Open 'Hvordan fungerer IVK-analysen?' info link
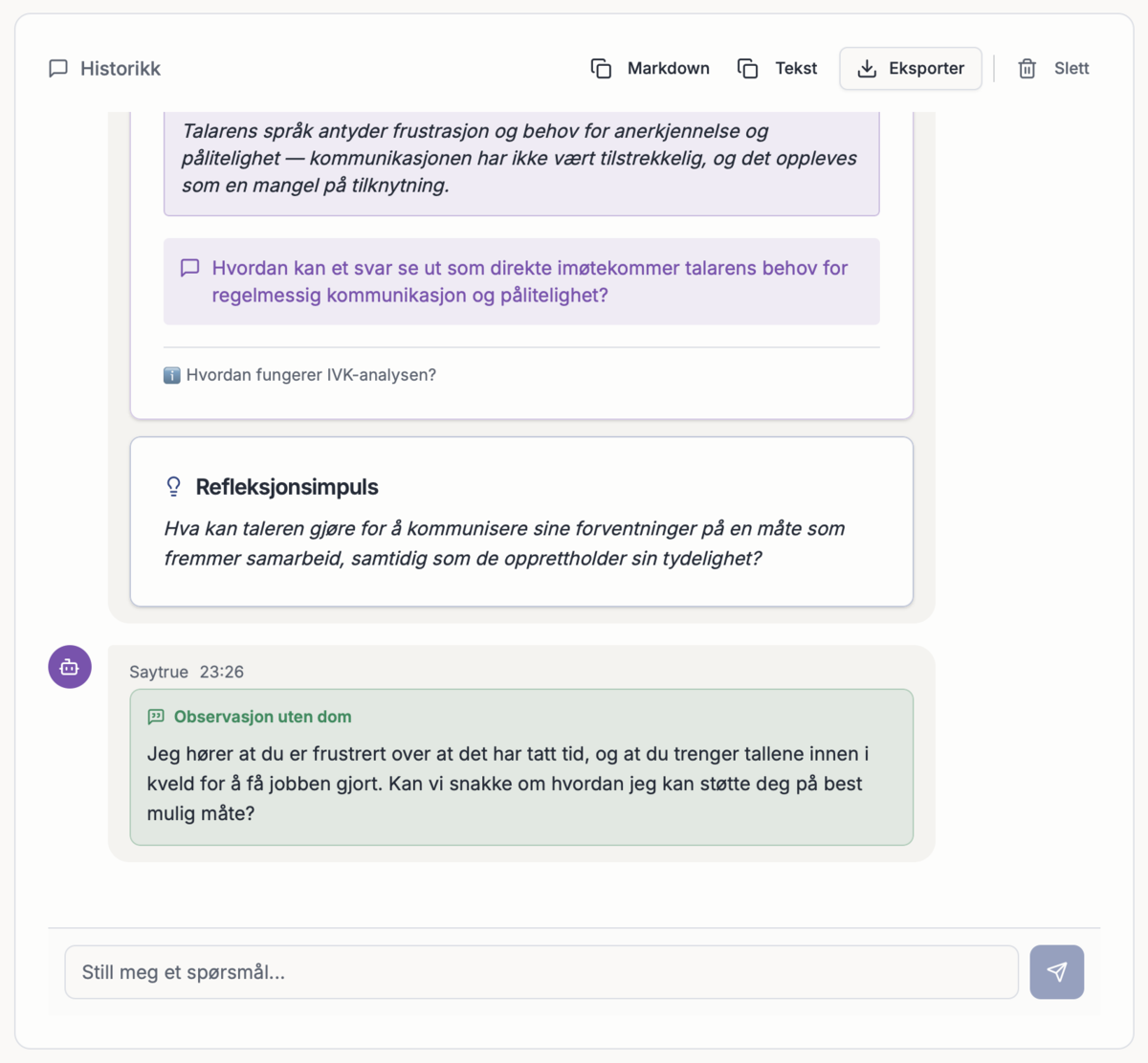The height and width of the screenshot is (1063, 1148). click(300, 375)
